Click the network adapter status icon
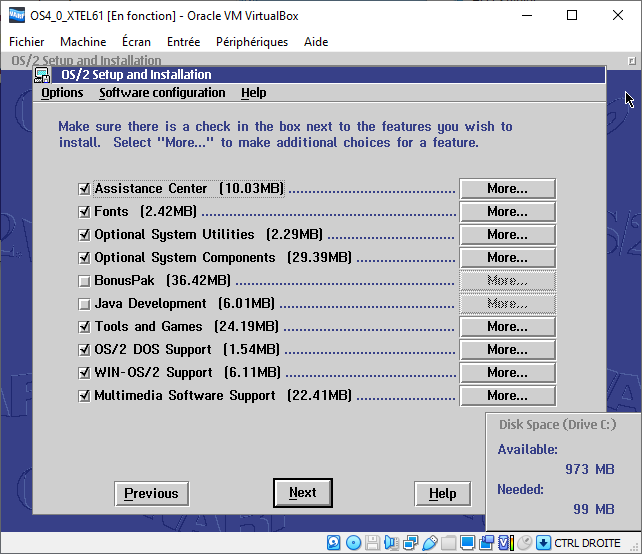 411,543
